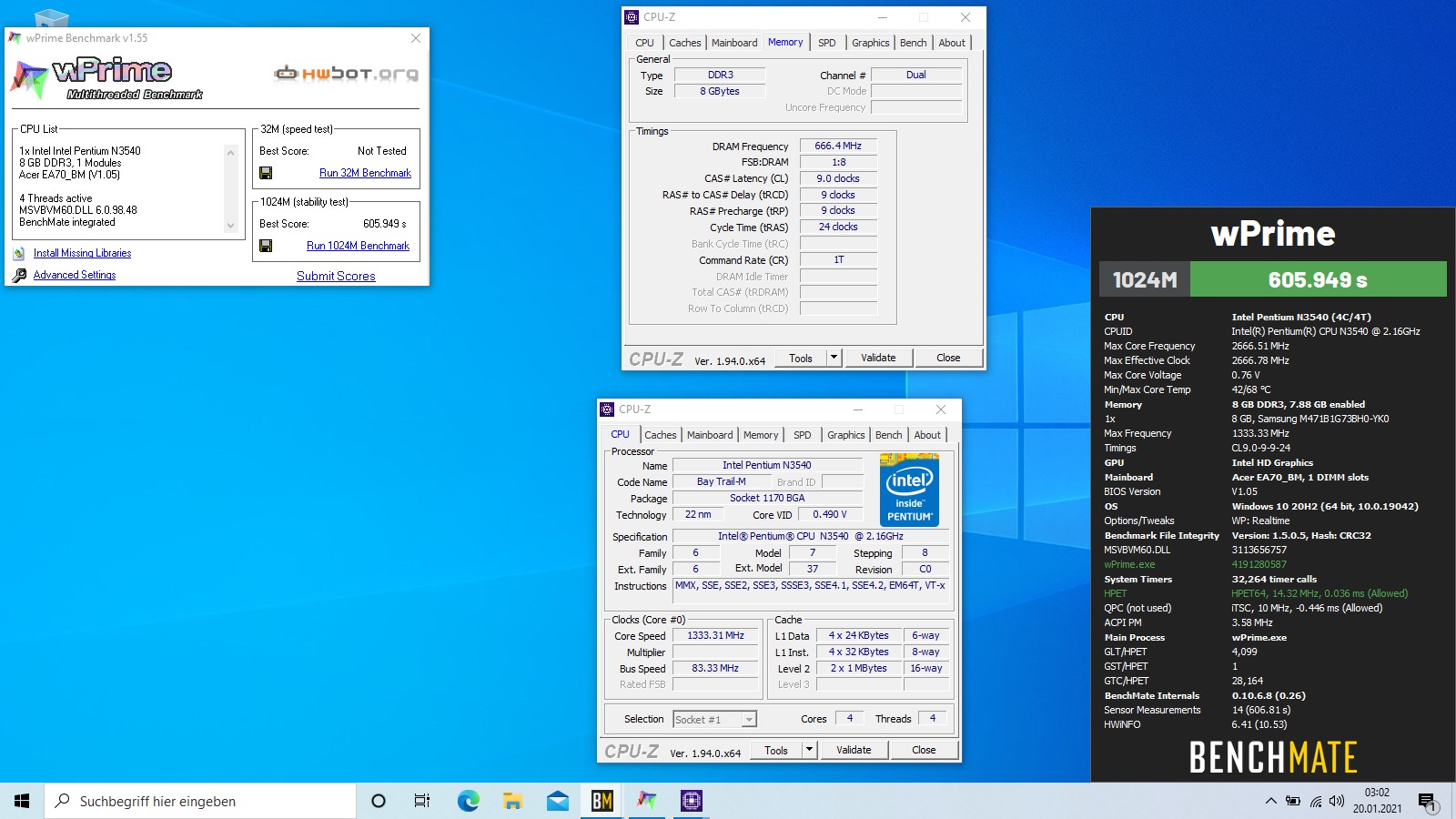Open Cortana from the taskbar

pos(379,801)
